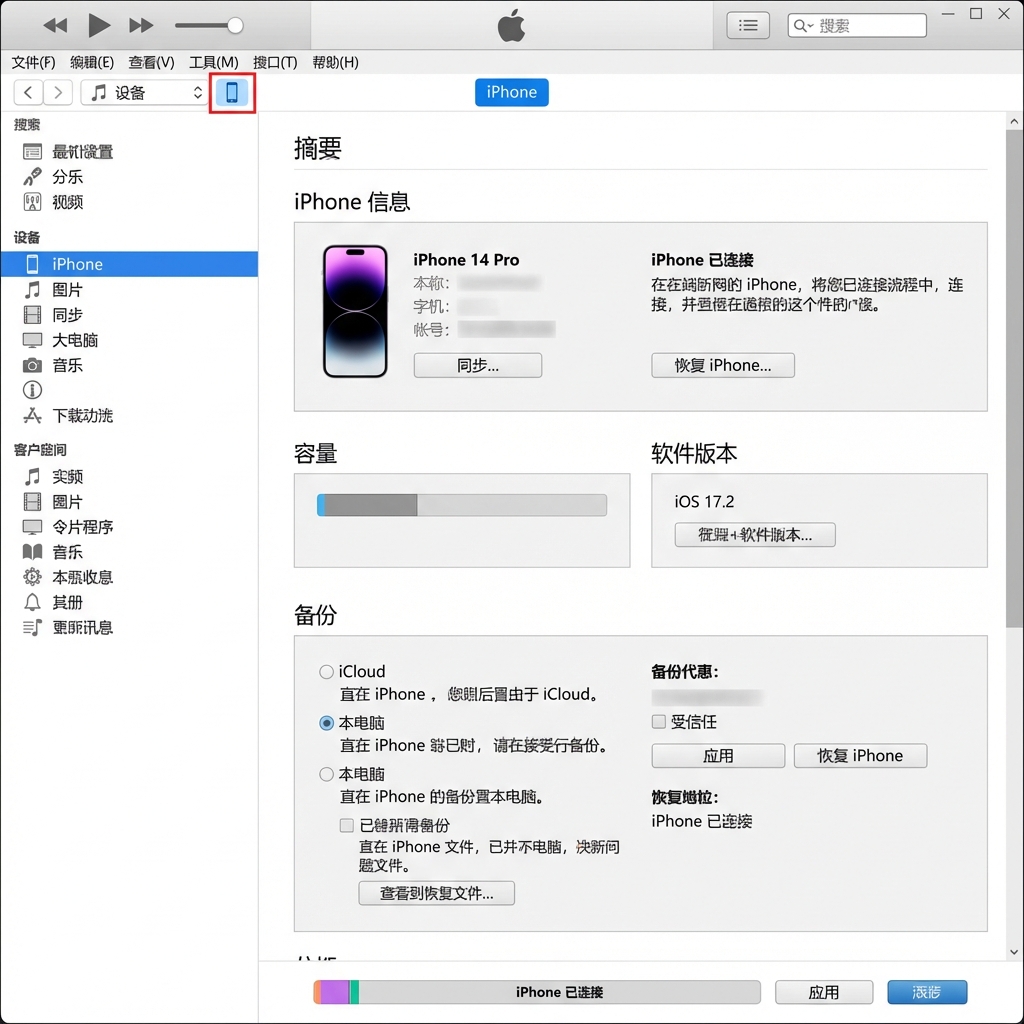Click the 恢复 iPhone... button in info panel
The height and width of the screenshot is (1024, 1024).
point(722,366)
